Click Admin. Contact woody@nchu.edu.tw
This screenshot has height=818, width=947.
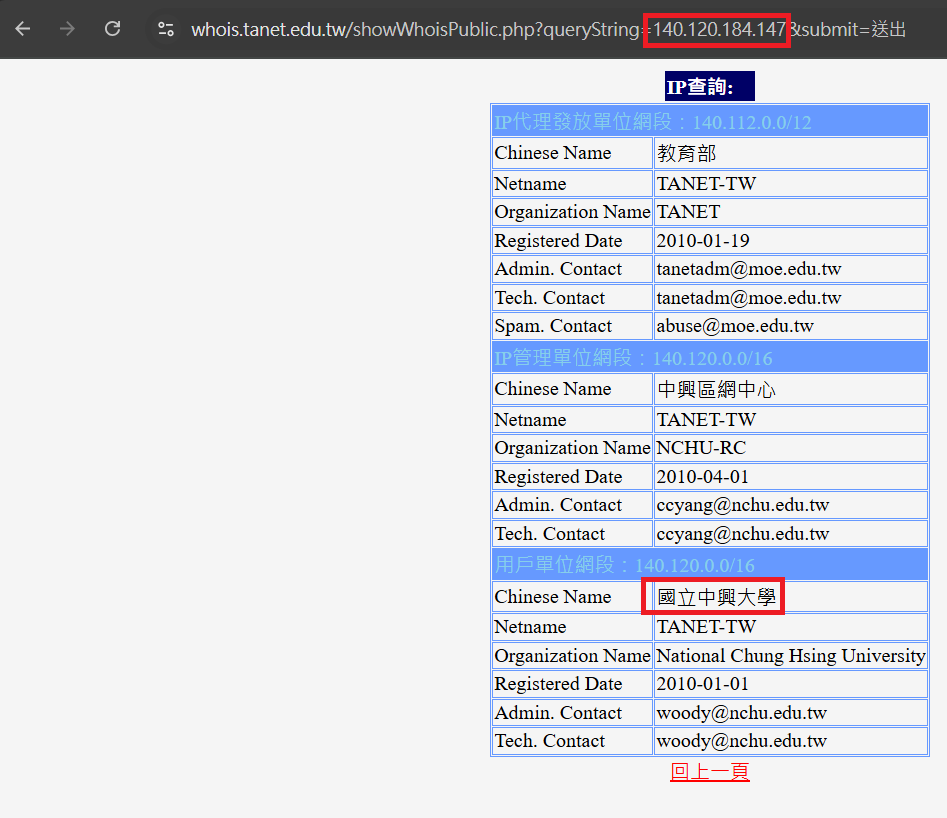point(791,712)
